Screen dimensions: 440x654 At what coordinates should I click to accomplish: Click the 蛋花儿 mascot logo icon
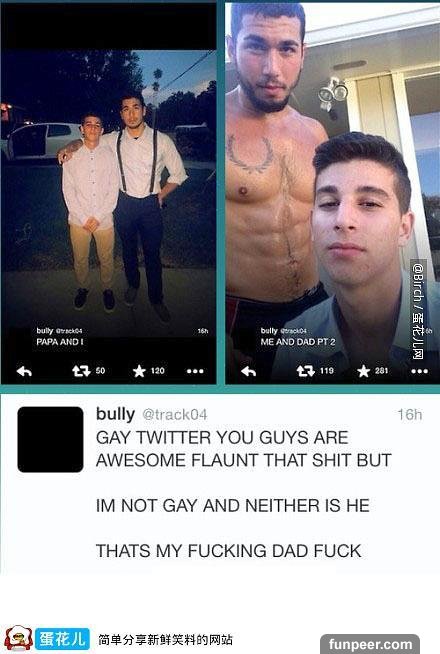point(18,638)
